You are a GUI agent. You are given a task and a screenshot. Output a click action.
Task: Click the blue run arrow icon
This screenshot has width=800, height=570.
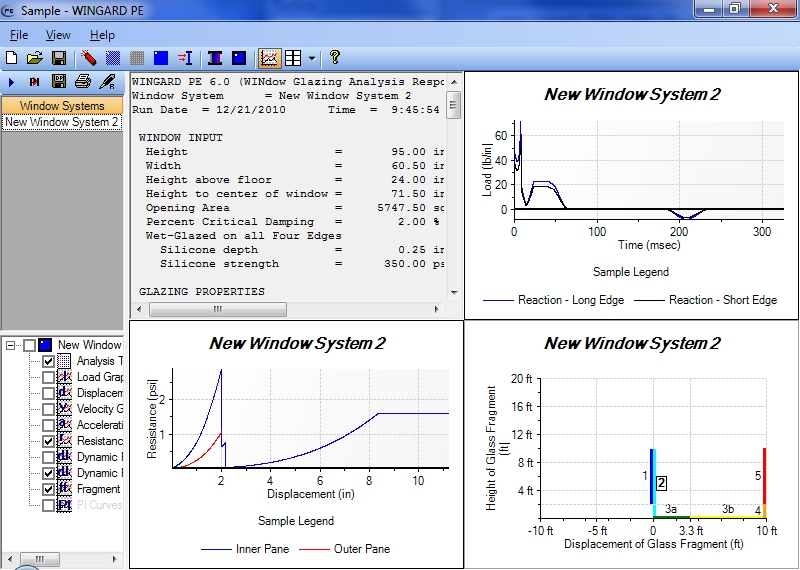click(x=12, y=82)
